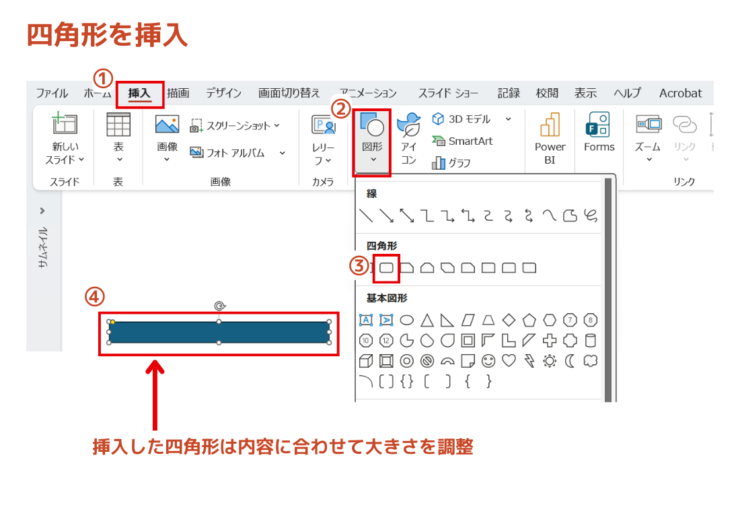Choose the donut ring shape

tap(406, 361)
